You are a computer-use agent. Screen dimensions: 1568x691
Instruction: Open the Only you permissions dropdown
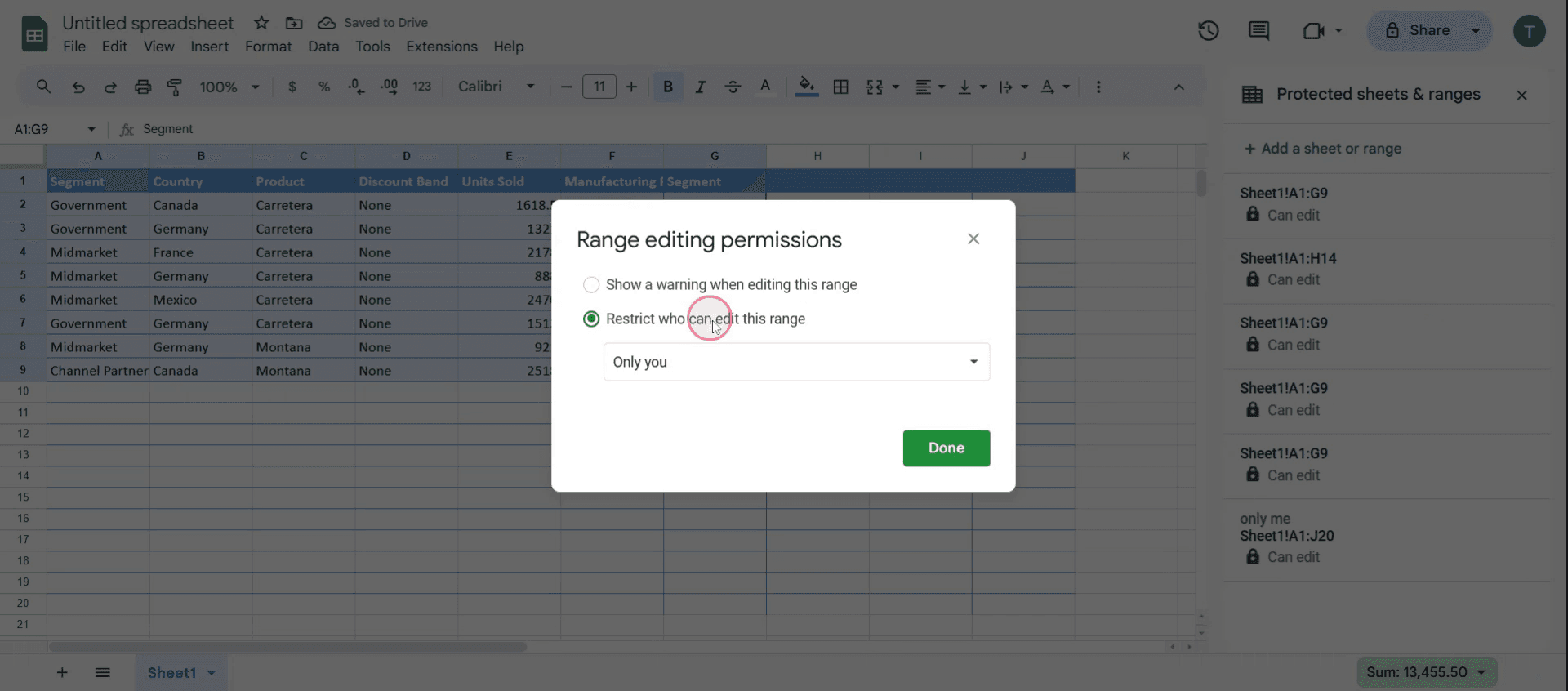796,362
